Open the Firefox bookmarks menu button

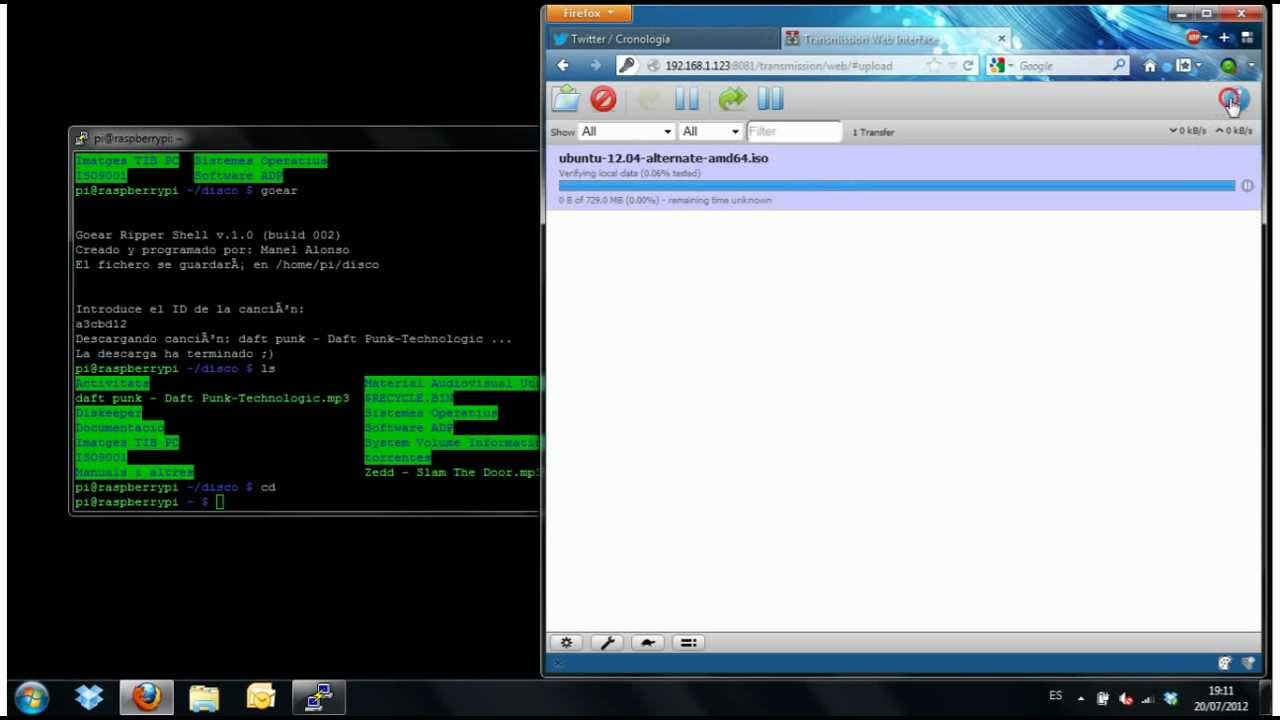(1187, 66)
